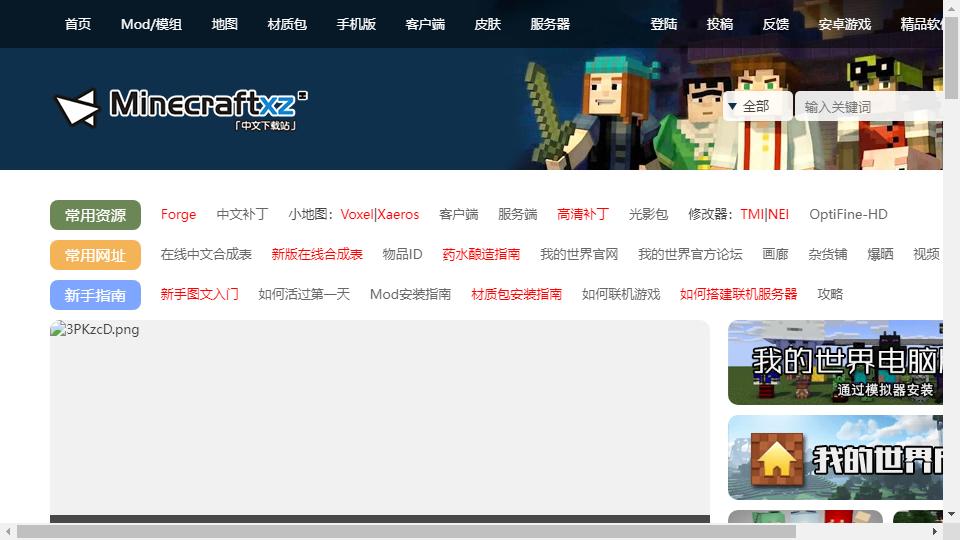Open the 画廊 link
Screen dimensions: 960x540
[x=775, y=254]
